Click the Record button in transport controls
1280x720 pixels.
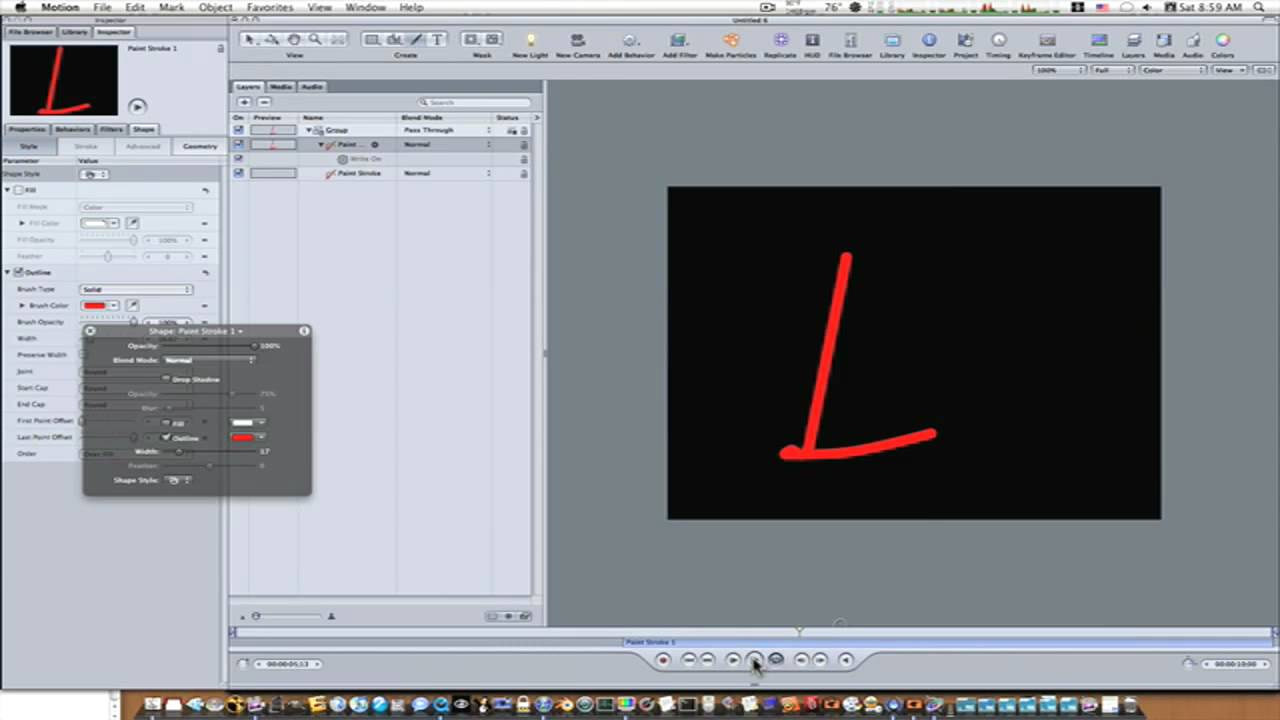663,660
